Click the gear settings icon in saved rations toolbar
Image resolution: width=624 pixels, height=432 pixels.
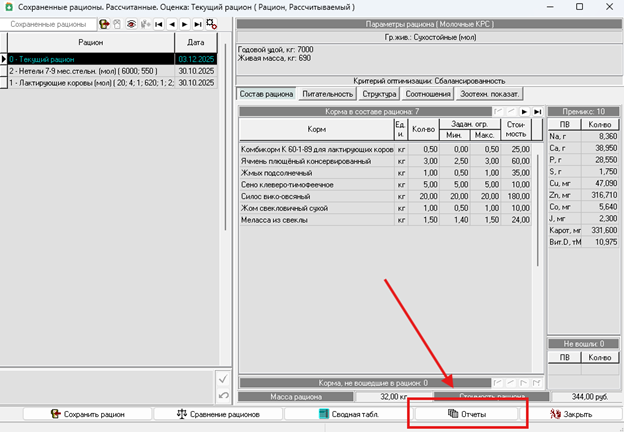(212, 24)
